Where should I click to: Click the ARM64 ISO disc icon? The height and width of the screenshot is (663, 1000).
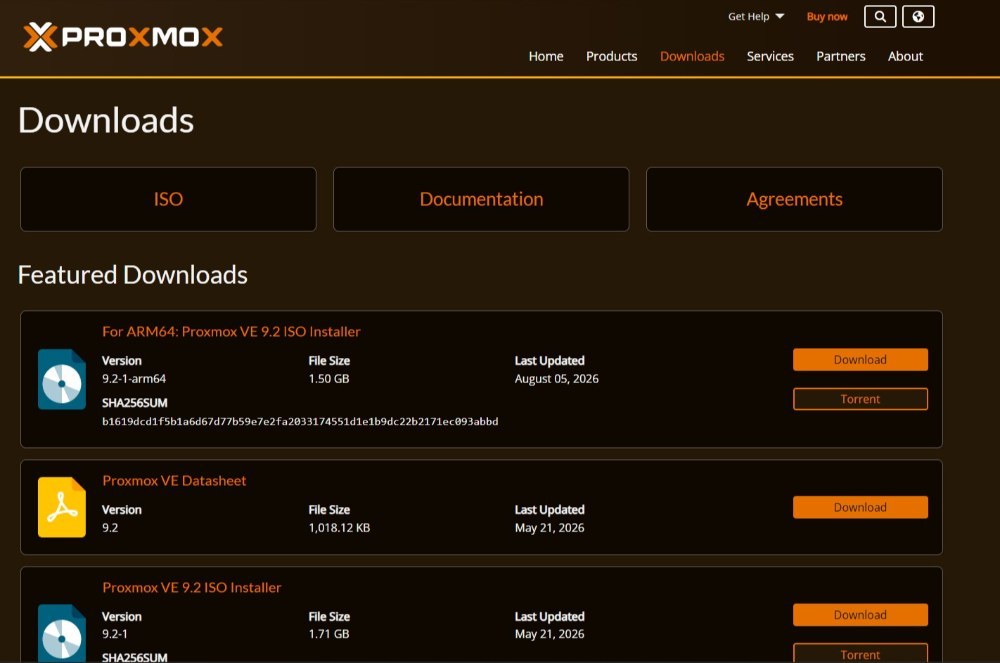[x=62, y=379]
